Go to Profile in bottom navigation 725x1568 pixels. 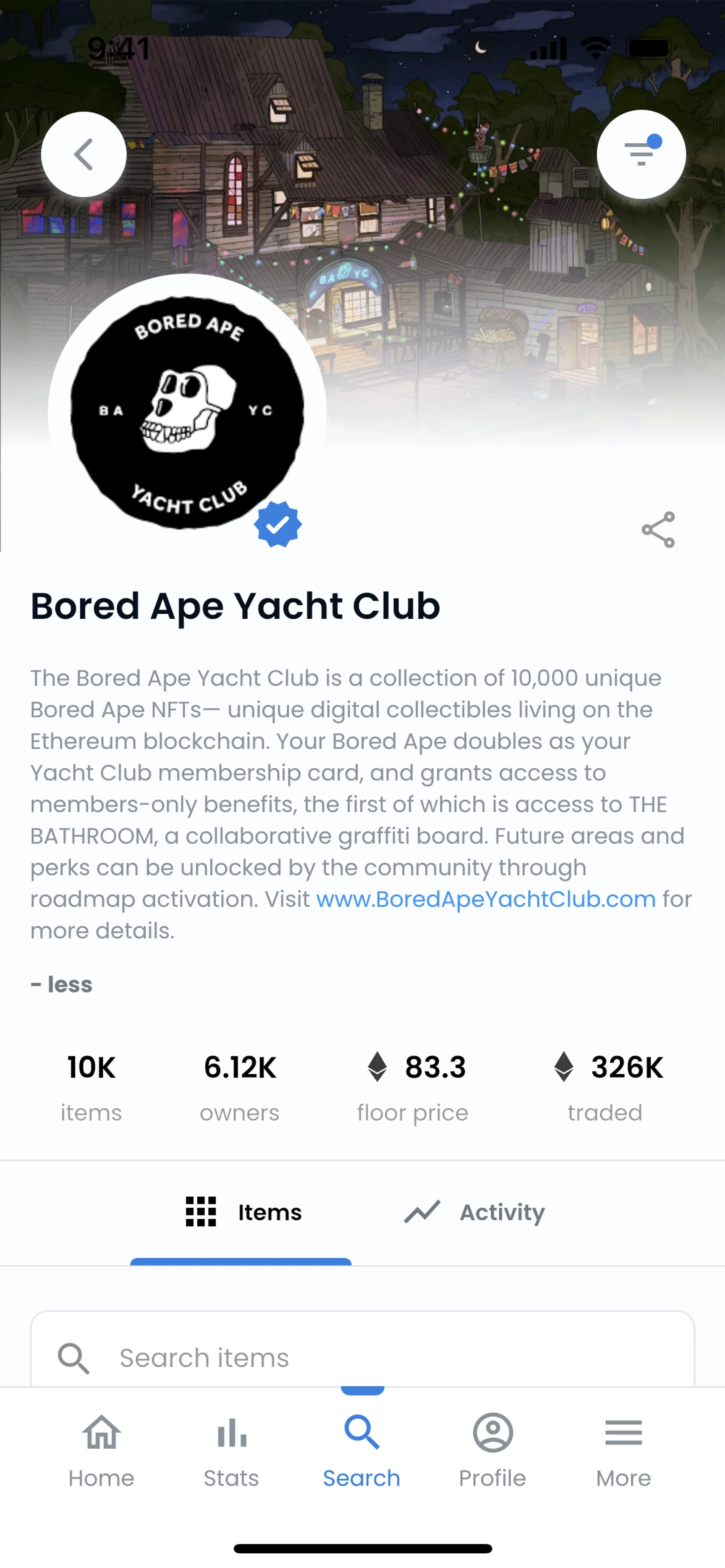[x=492, y=1451]
